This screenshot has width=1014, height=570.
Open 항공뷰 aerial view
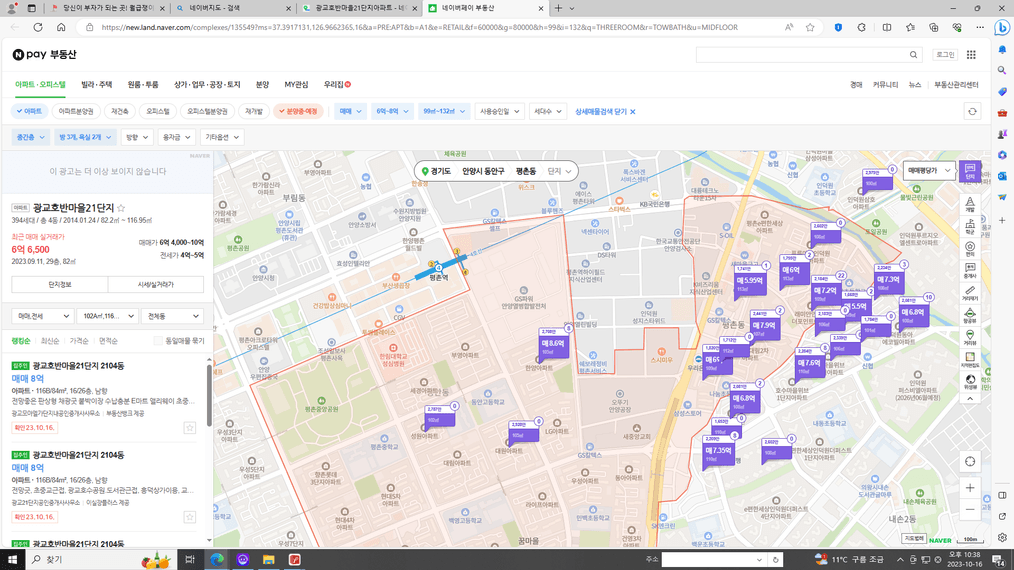(x=969, y=316)
